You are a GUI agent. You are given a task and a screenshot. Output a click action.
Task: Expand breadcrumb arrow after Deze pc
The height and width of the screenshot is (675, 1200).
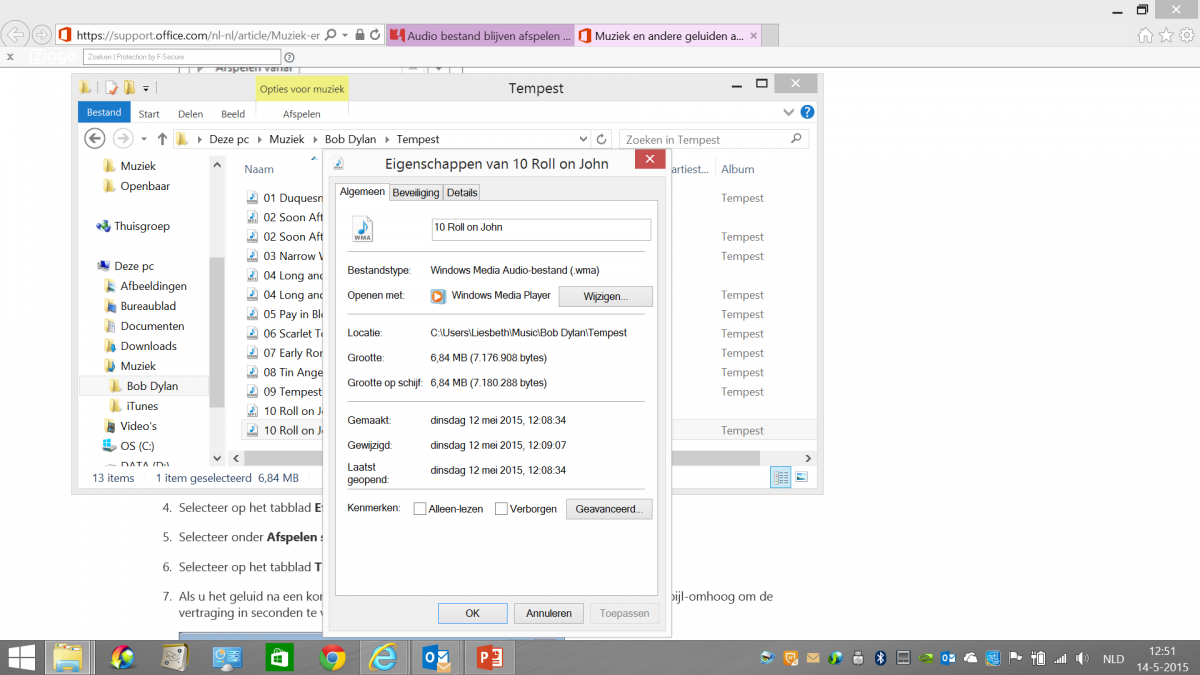[260, 139]
